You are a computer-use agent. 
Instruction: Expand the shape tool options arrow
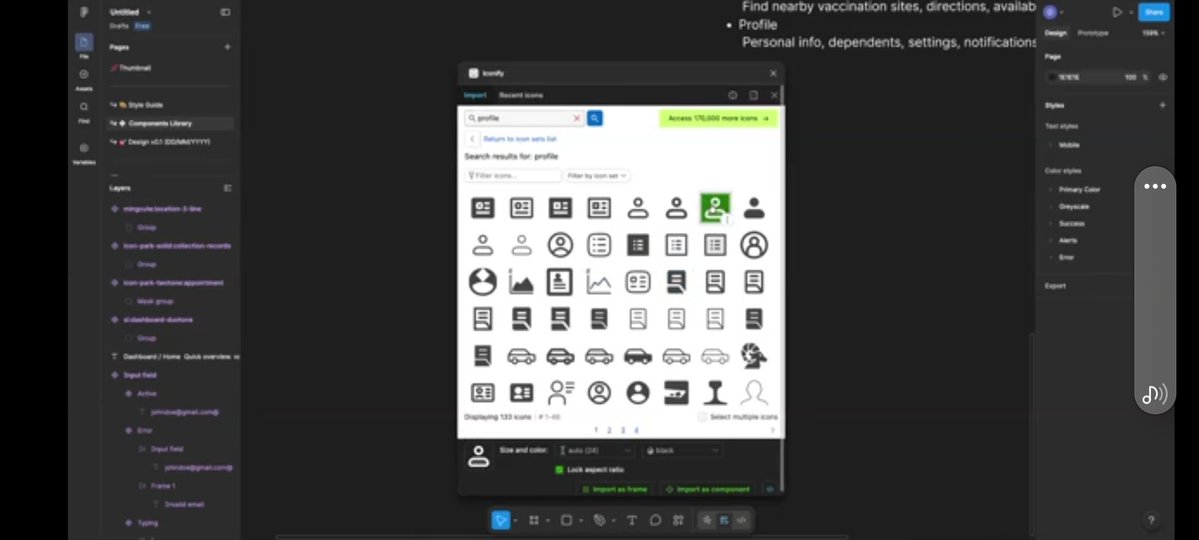tap(580, 521)
